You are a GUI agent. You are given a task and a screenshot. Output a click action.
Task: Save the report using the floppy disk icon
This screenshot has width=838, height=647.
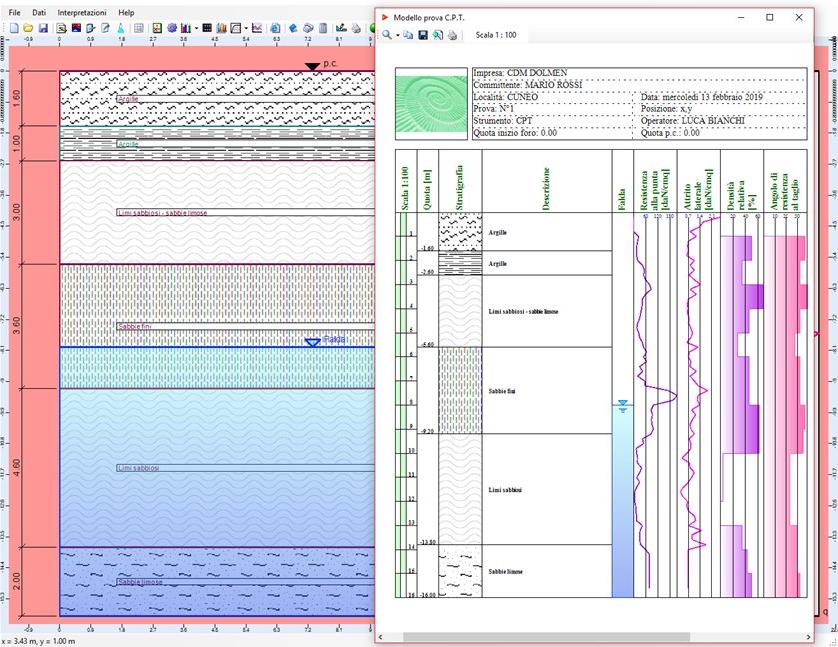click(x=423, y=35)
